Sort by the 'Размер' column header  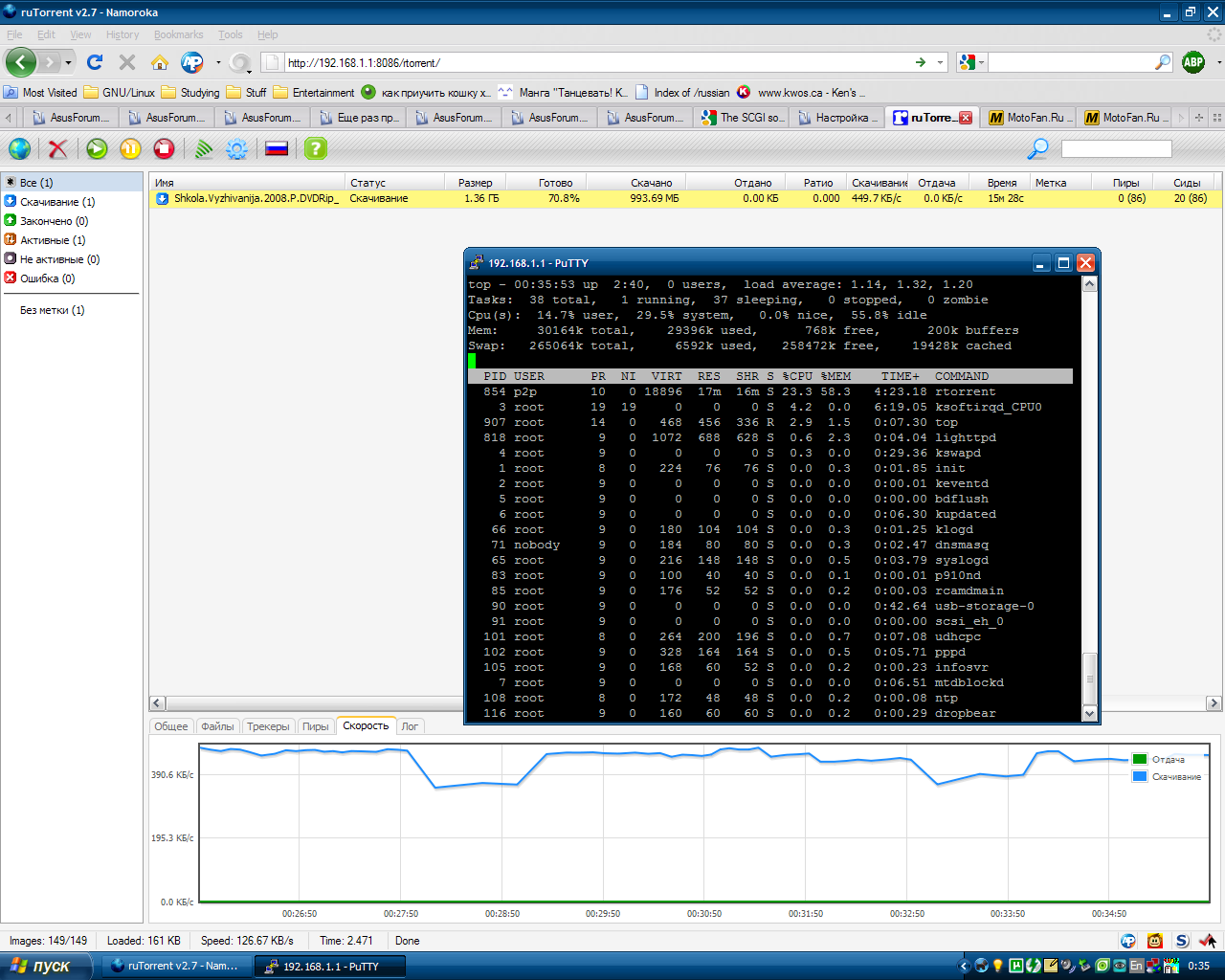[x=475, y=182]
